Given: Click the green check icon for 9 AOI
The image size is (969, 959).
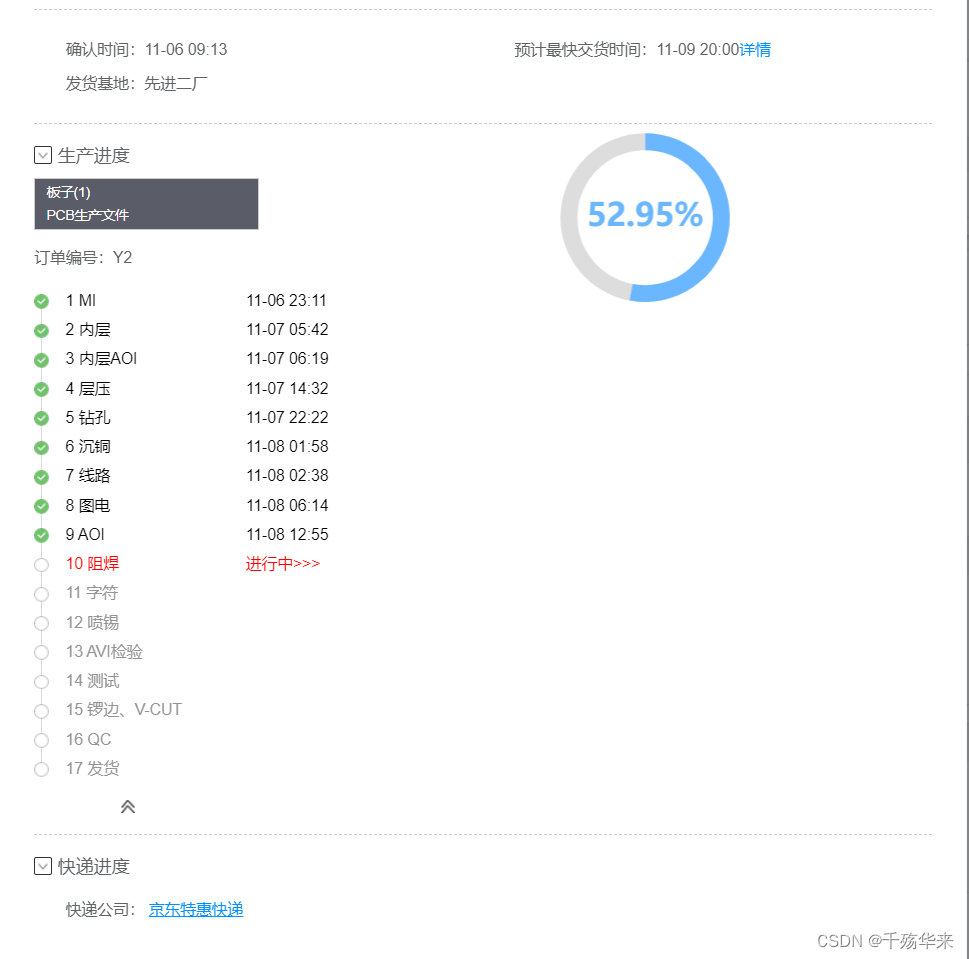Looking at the screenshot, I should pyautogui.click(x=41, y=535).
